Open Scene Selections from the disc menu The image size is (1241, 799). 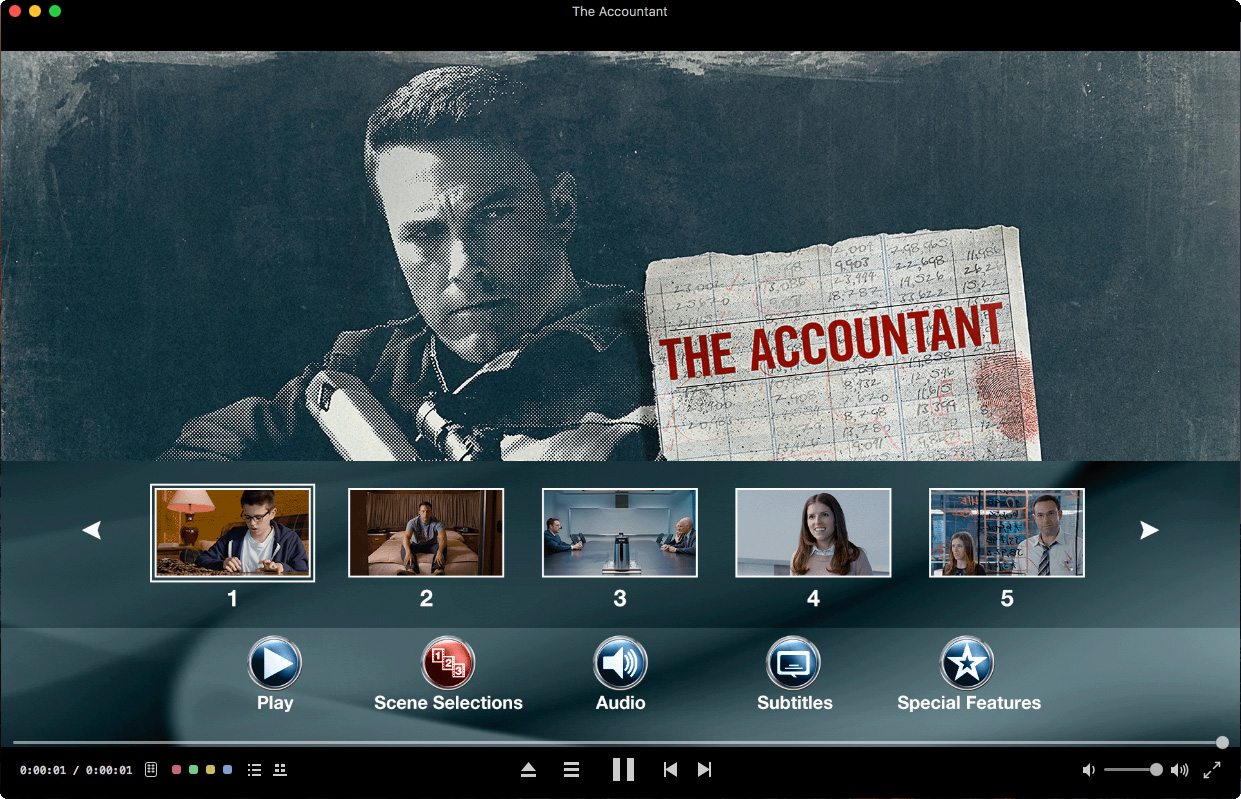pos(448,663)
